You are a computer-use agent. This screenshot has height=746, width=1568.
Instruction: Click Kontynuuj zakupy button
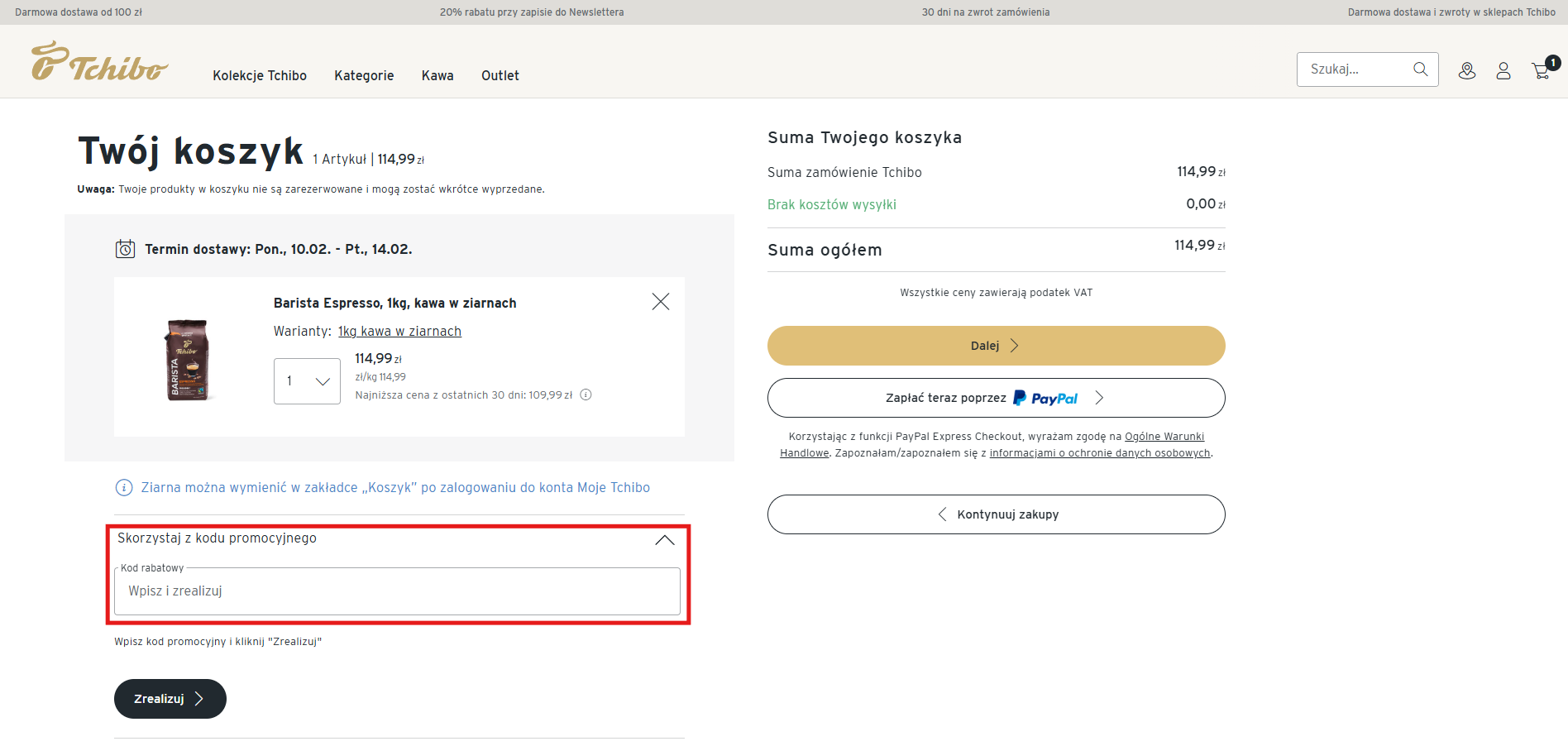point(996,514)
